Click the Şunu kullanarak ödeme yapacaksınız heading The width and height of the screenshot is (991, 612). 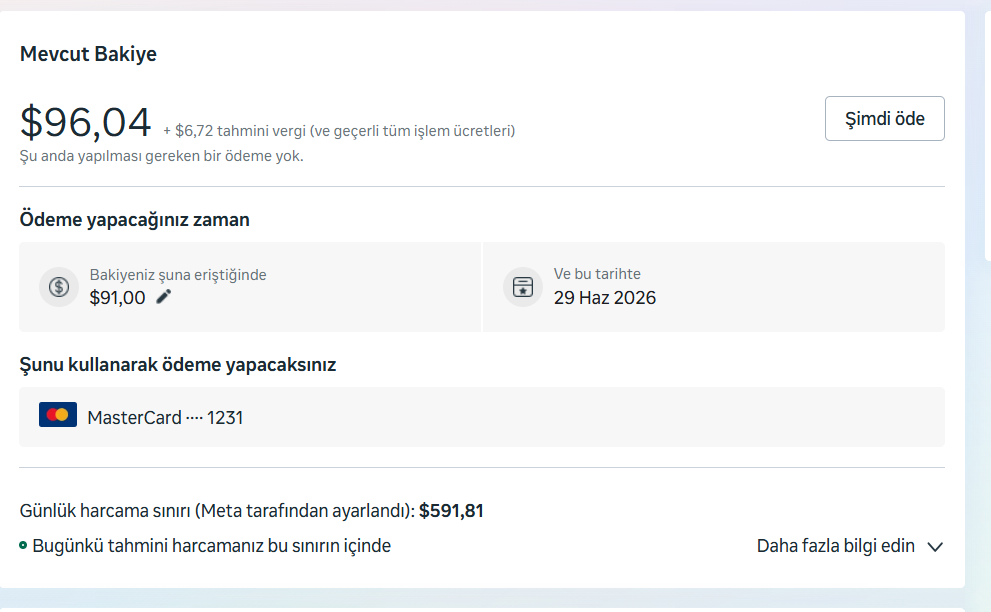tap(178, 365)
